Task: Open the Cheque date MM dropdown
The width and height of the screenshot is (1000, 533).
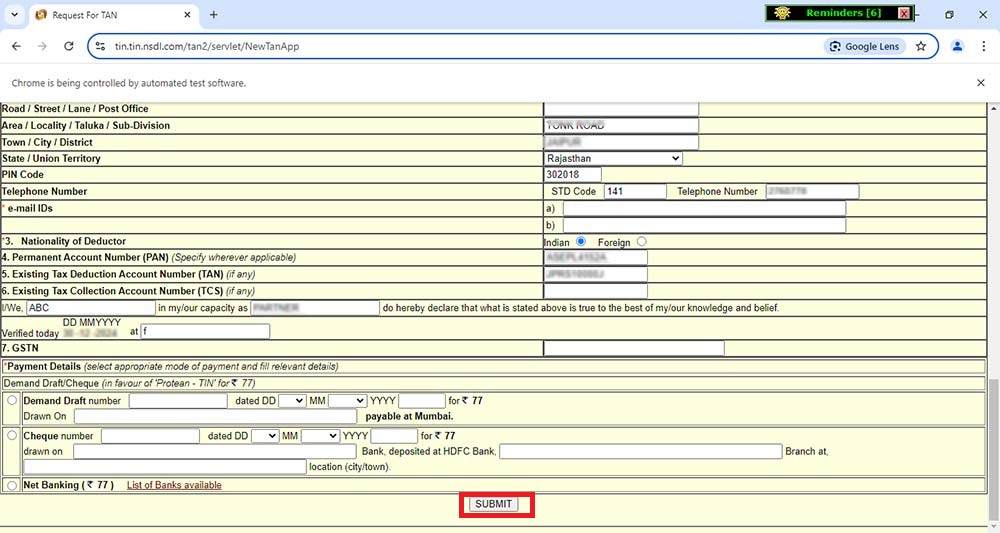Action: [x=320, y=436]
